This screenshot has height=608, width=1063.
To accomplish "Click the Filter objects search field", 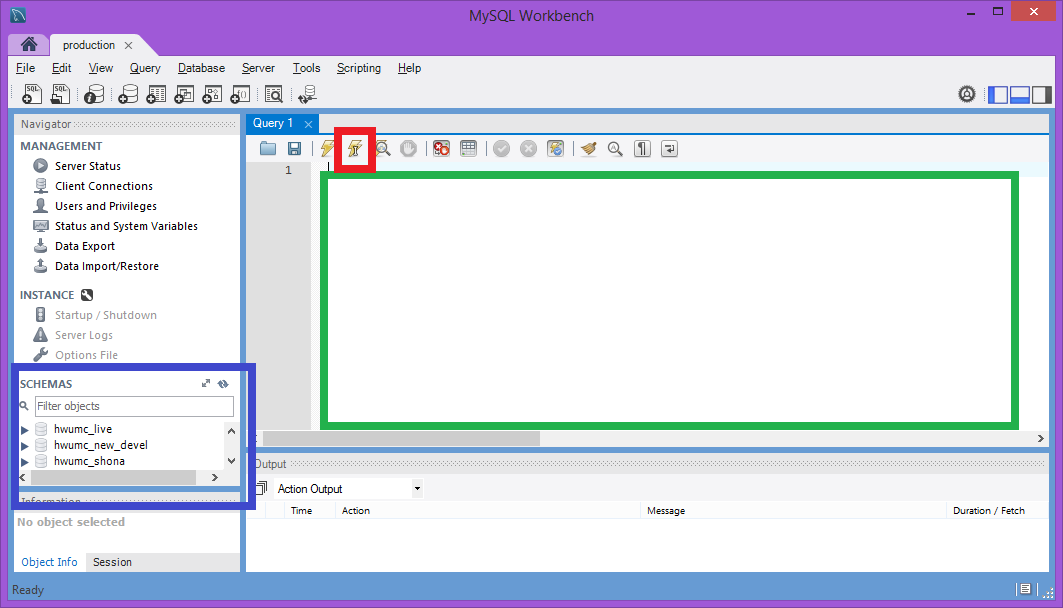I will click(134, 406).
